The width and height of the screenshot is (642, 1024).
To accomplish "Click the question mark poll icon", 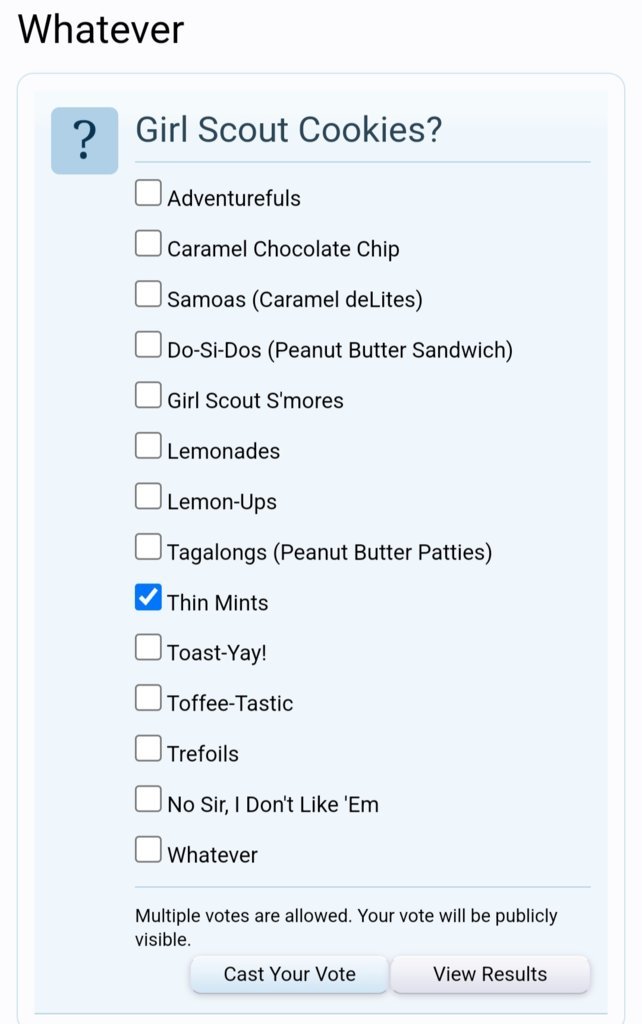I will click(84, 140).
